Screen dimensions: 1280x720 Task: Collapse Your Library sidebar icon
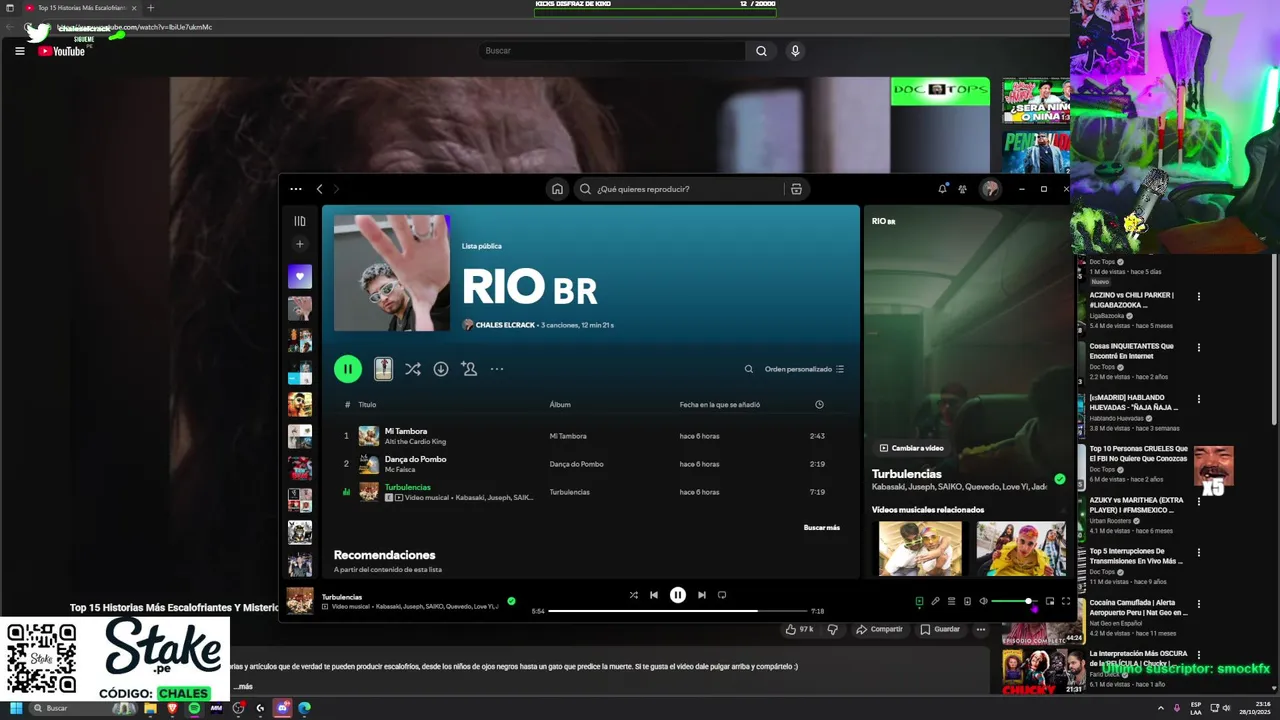[300, 221]
